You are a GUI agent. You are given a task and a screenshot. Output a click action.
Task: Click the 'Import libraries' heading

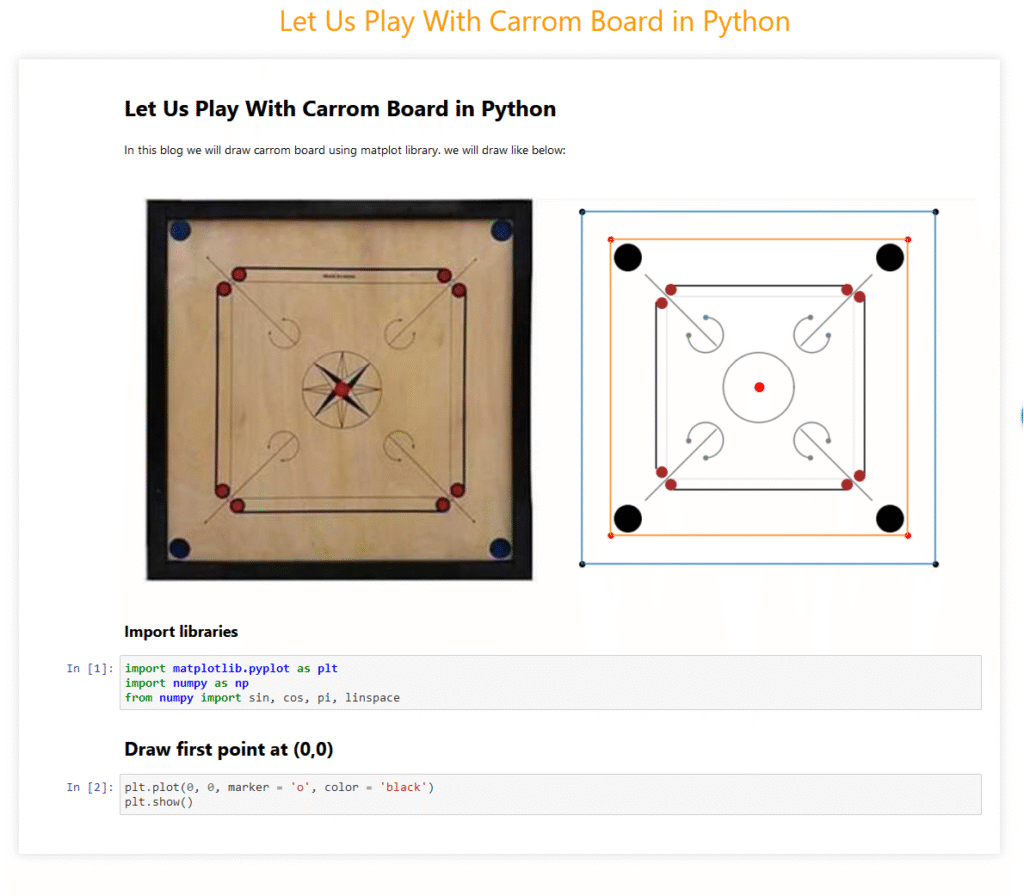(181, 632)
